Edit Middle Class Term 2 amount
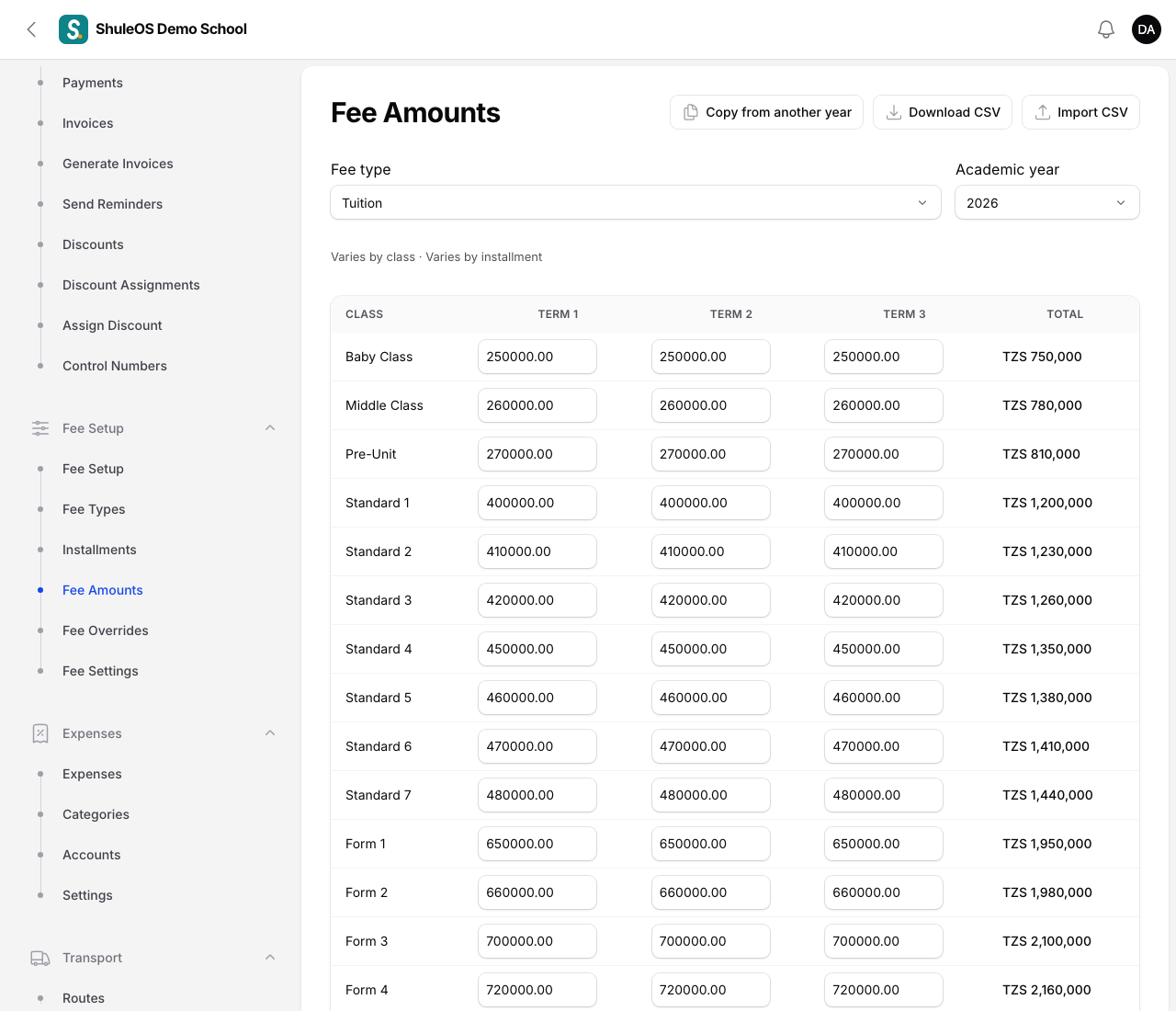Screen dimensions: 1176x1011 pos(710,405)
